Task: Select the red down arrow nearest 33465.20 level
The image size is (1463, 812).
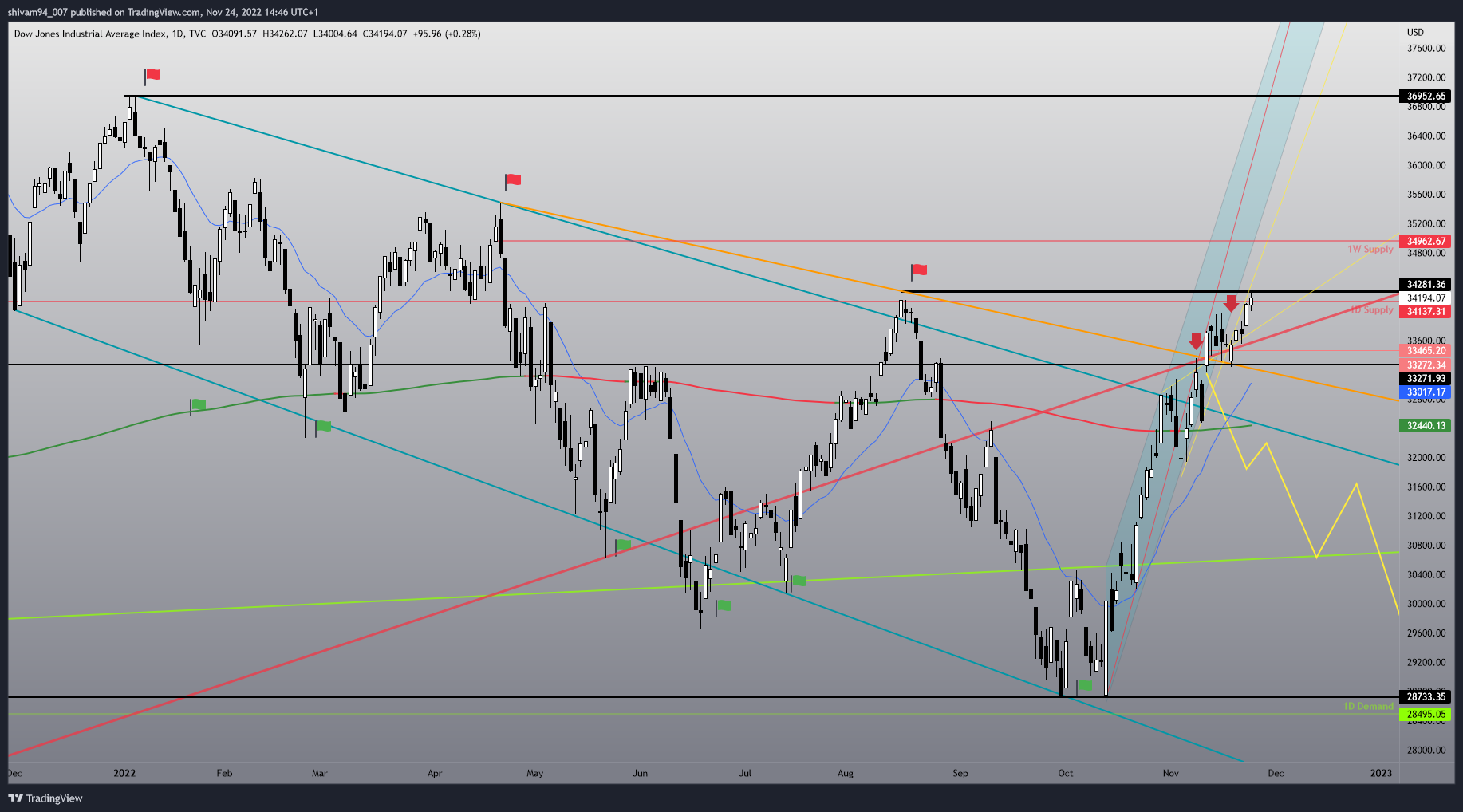Action: click(1196, 341)
